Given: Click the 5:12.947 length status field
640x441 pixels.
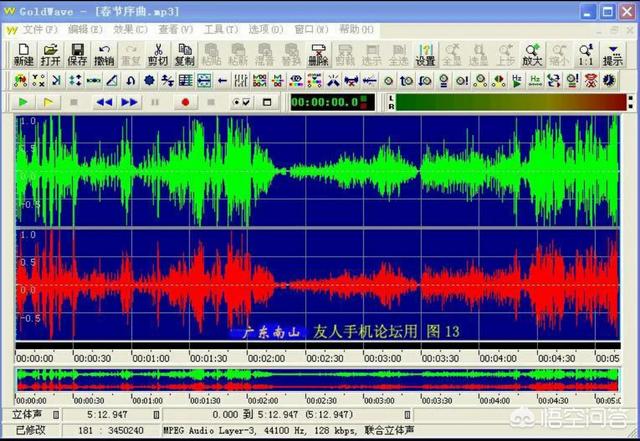Looking at the screenshot, I should (107, 415).
